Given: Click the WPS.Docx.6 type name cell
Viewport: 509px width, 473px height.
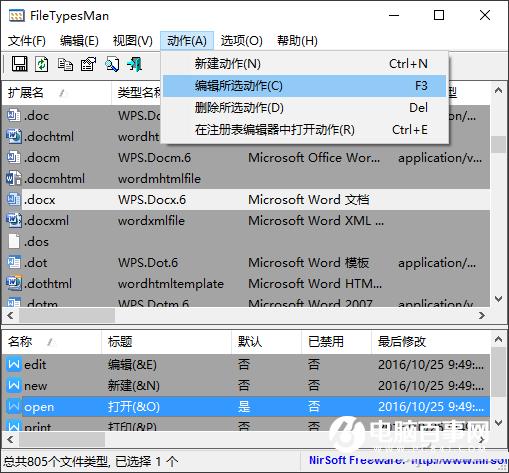Looking at the screenshot, I should [152, 200].
